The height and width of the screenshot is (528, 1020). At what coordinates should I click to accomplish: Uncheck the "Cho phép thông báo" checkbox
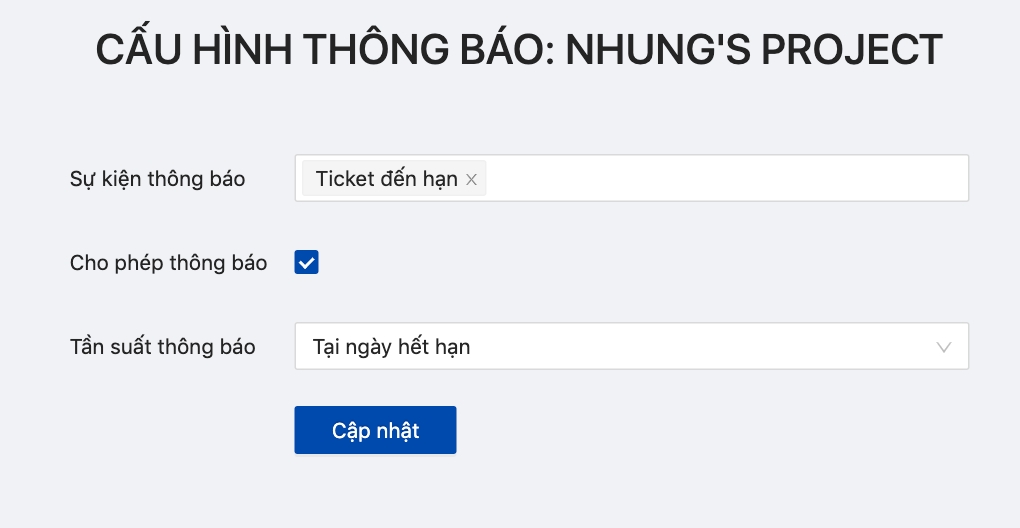coord(306,263)
